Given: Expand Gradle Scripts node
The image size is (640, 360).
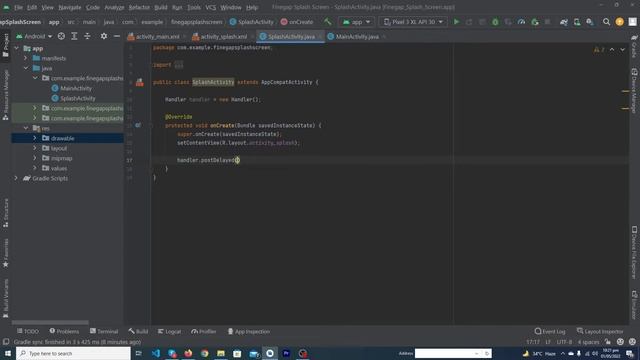Looking at the screenshot, I should [16, 178].
